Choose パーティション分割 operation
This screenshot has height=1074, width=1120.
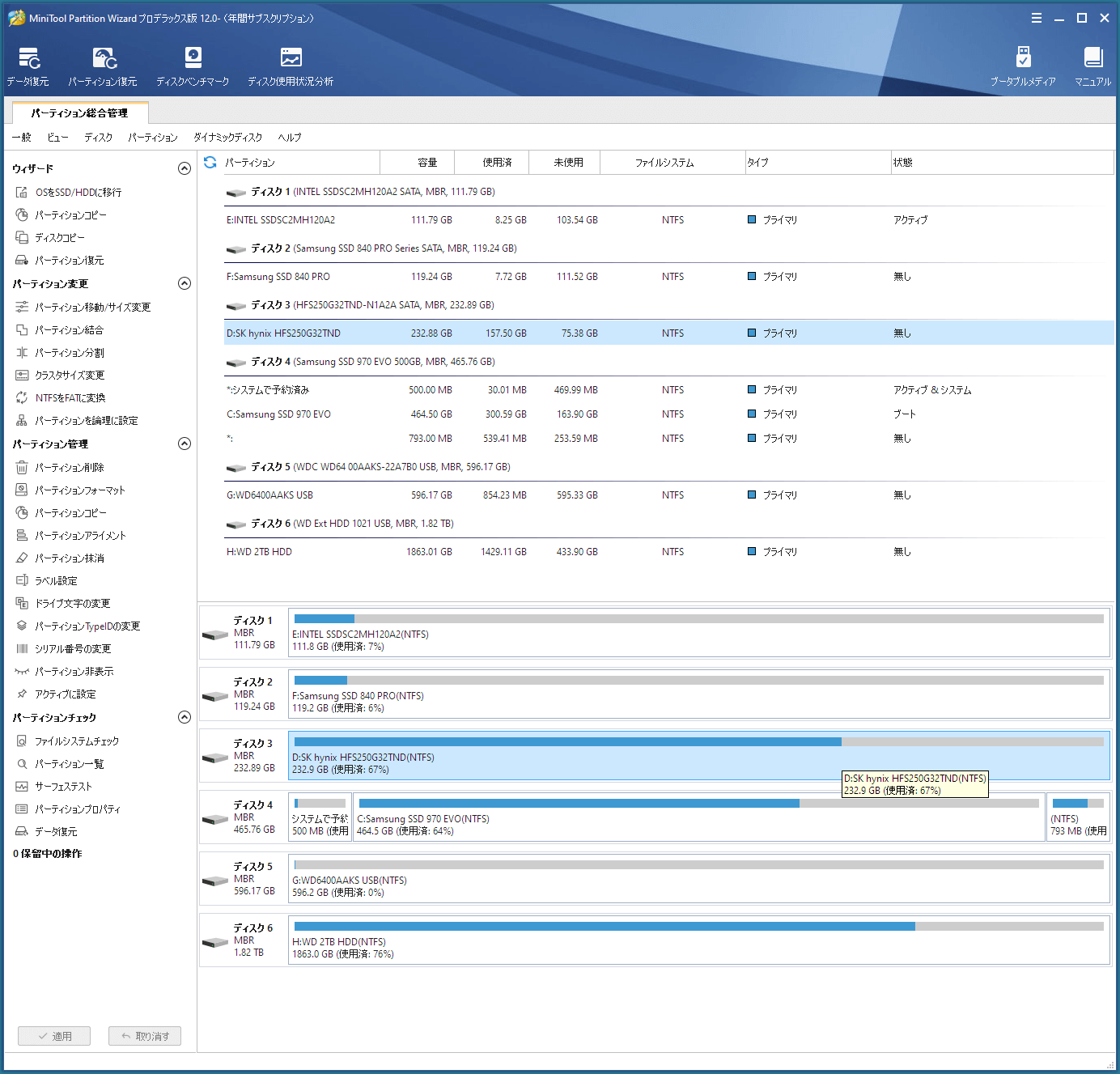click(x=60, y=353)
